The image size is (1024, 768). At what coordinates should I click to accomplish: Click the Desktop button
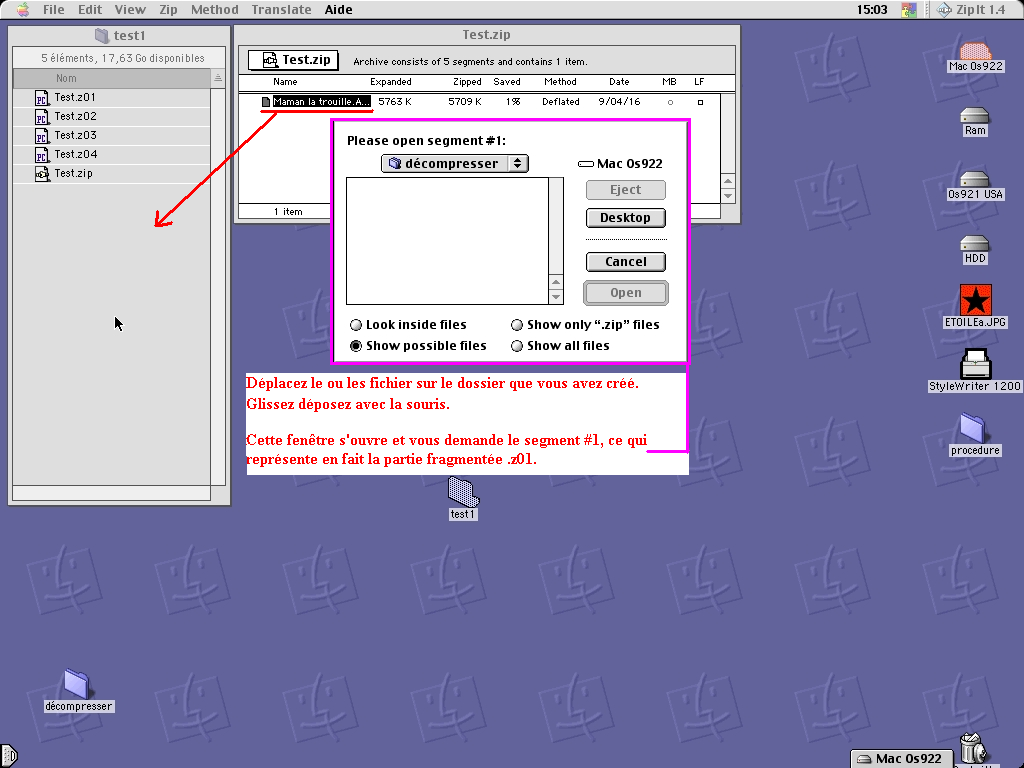(x=625, y=218)
